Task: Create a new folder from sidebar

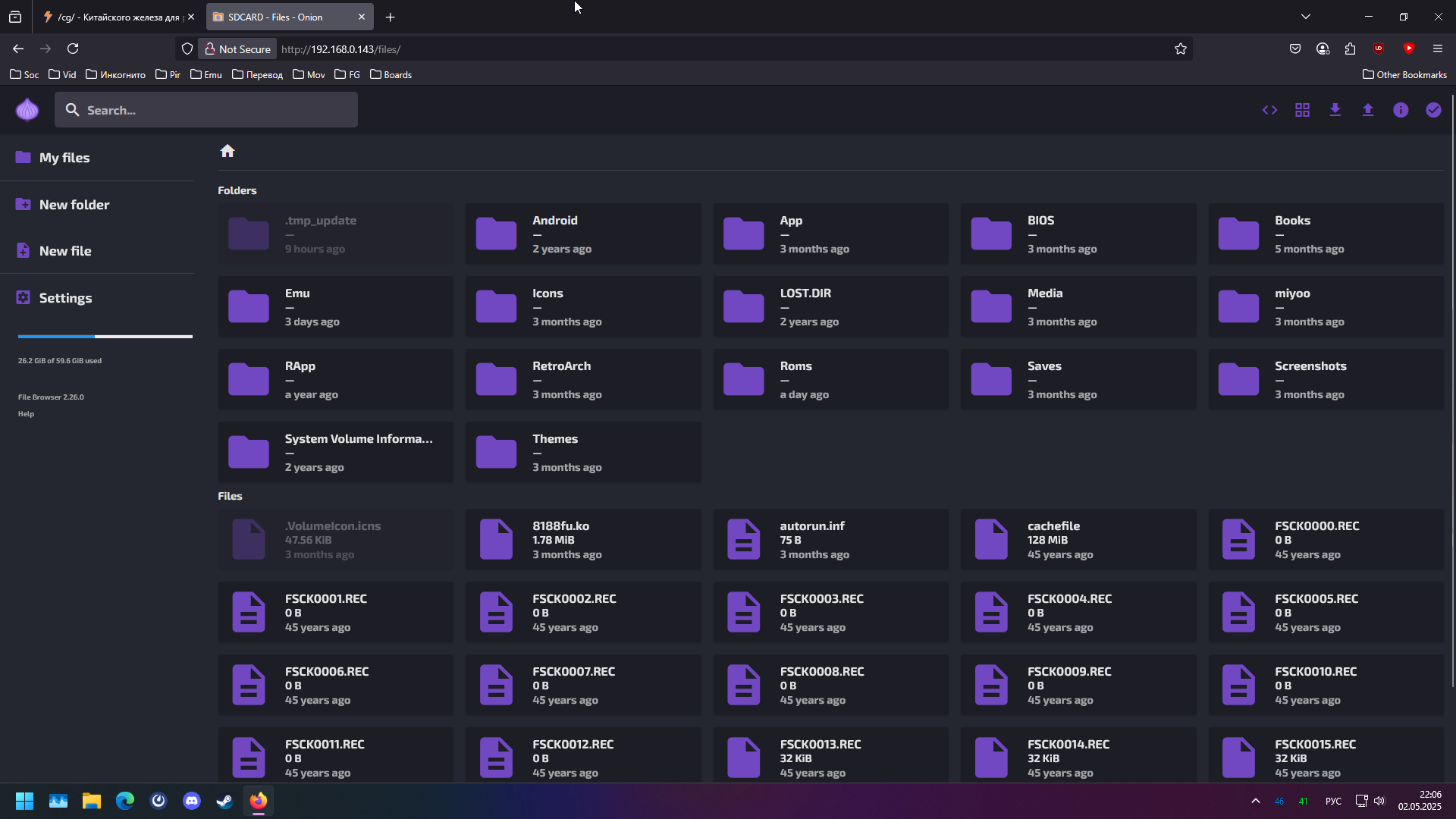Action: pos(74,205)
